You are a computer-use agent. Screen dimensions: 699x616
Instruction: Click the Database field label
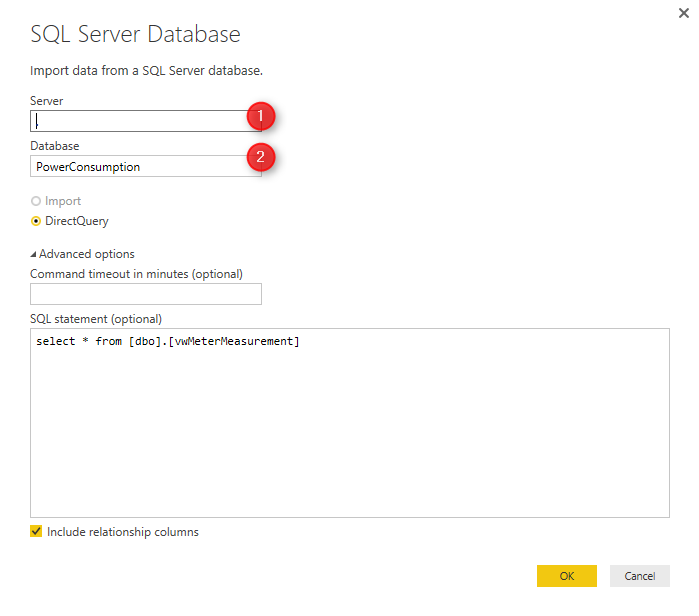tap(55, 146)
